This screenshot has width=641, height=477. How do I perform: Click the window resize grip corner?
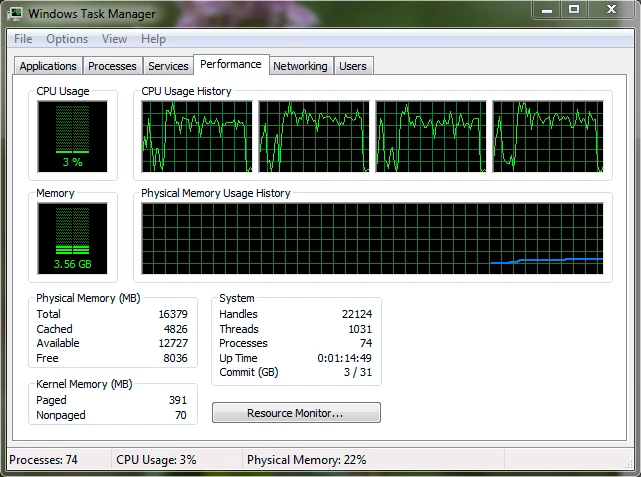(x=629, y=464)
